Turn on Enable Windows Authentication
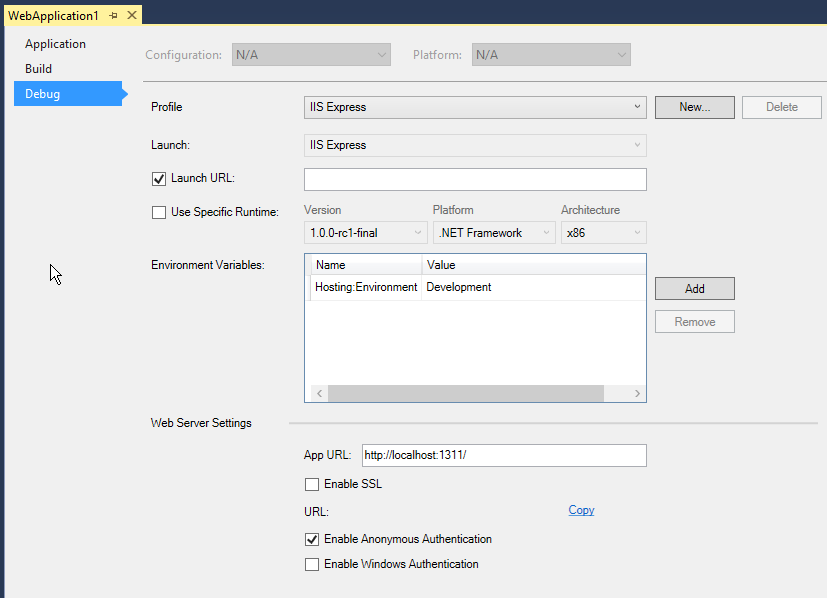The width and height of the screenshot is (827, 598). tap(312, 564)
